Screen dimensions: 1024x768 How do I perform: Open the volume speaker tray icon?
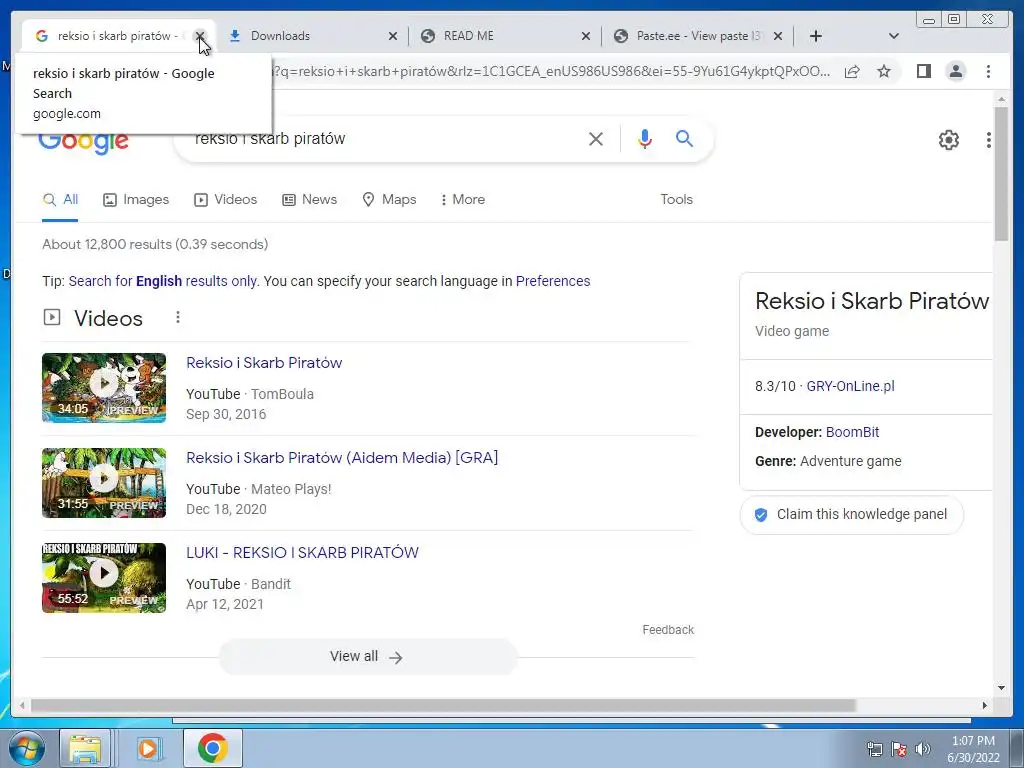pyautogui.click(x=922, y=749)
